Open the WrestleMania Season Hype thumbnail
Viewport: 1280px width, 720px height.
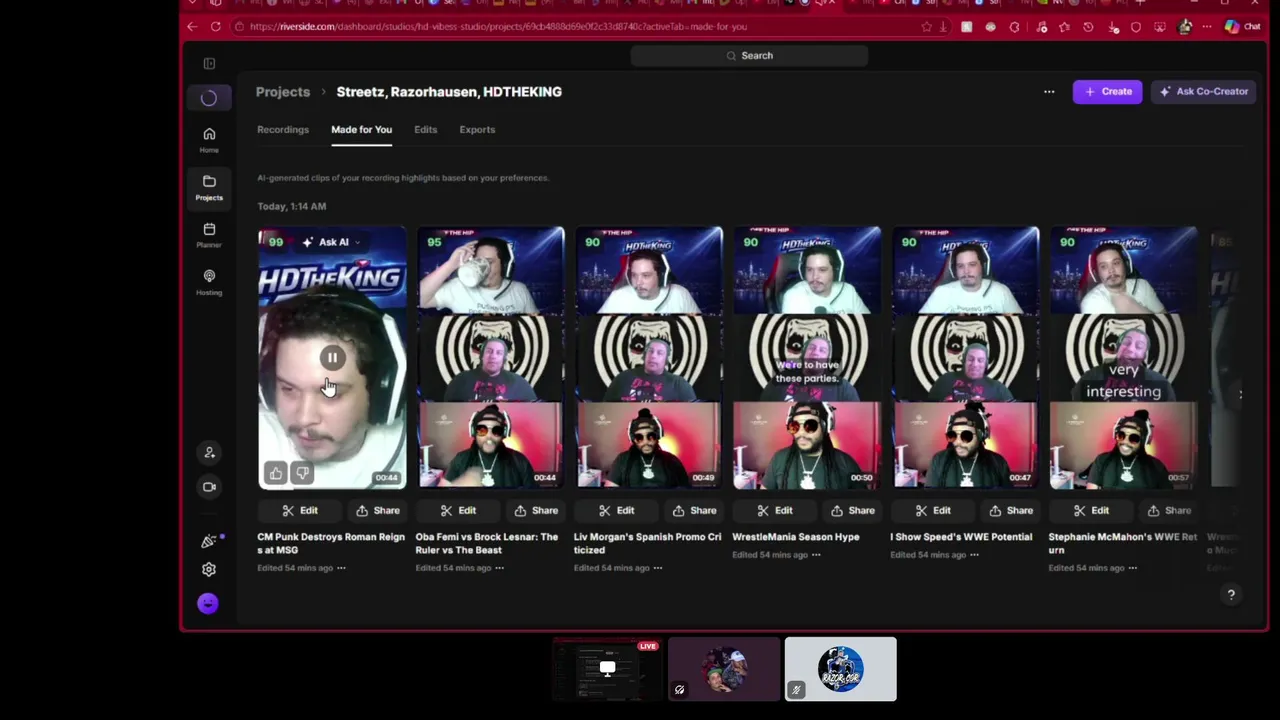(x=807, y=358)
